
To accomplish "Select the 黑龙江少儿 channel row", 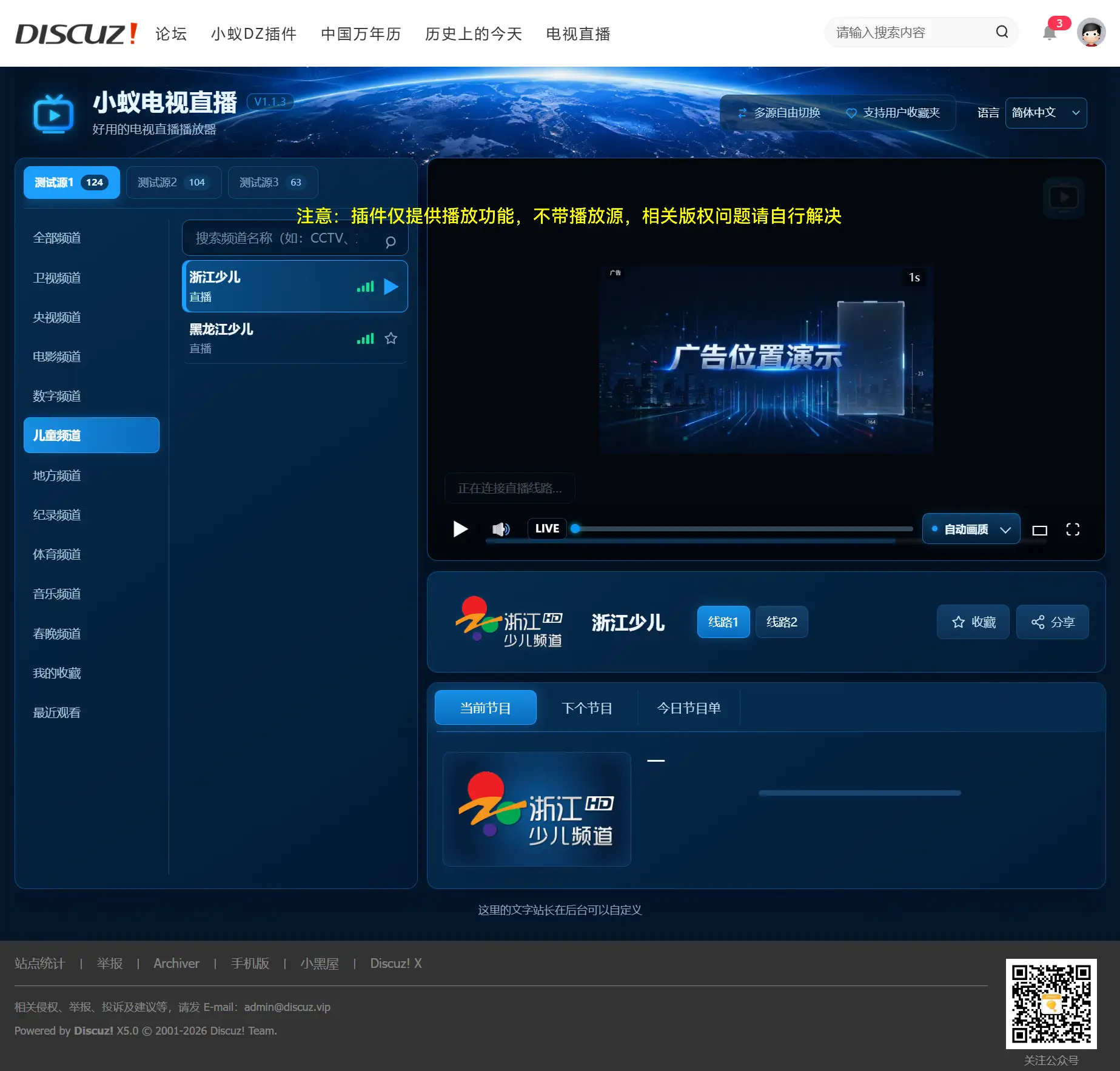I will (295, 338).
